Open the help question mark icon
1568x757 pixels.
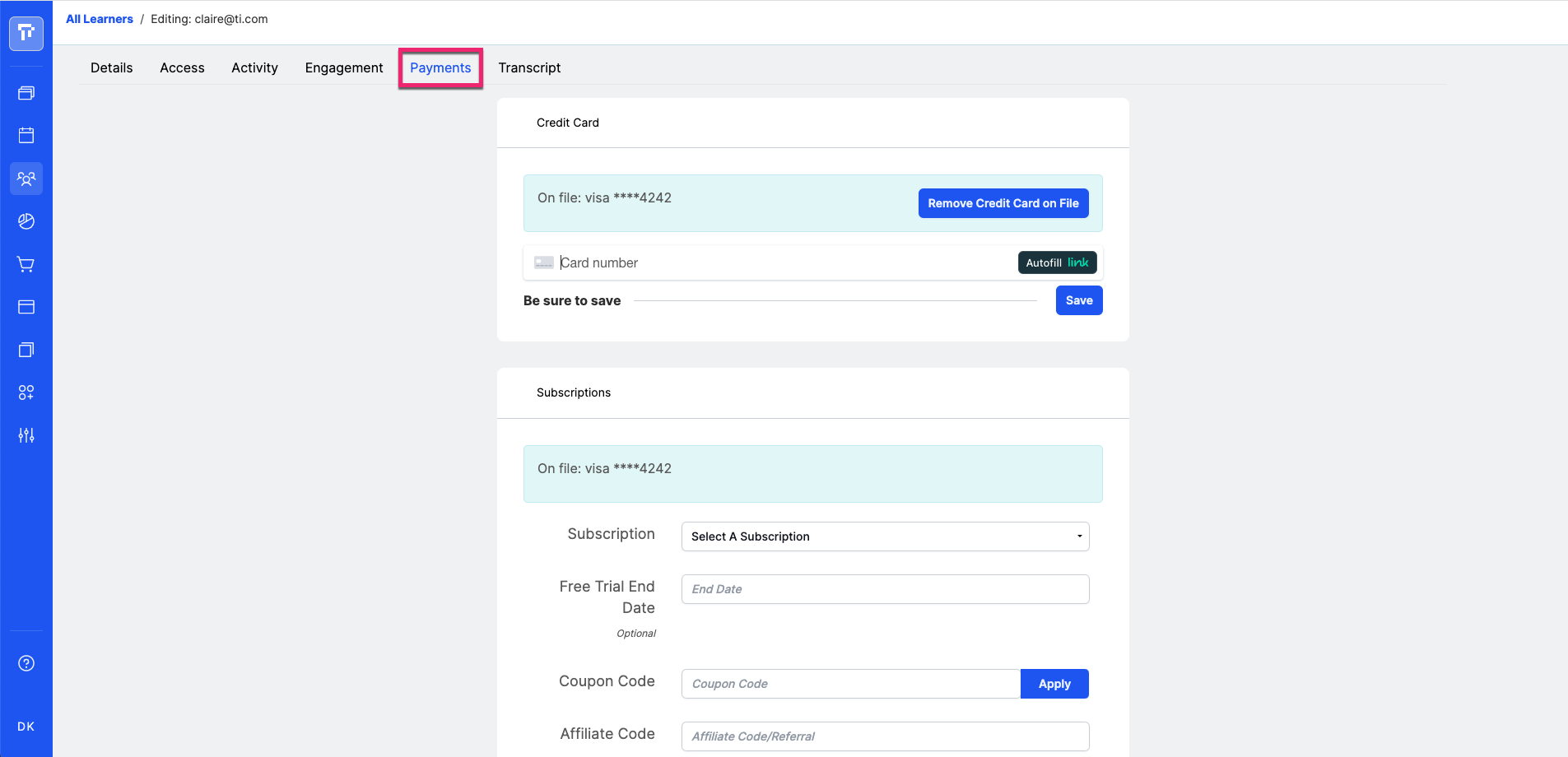point(26,663)
